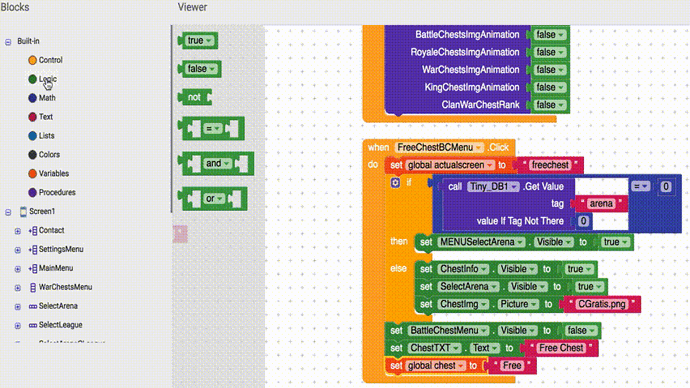Open global chest variable dropdown
Viewport: 690px width, 388px height.
[x=435, y=366]
